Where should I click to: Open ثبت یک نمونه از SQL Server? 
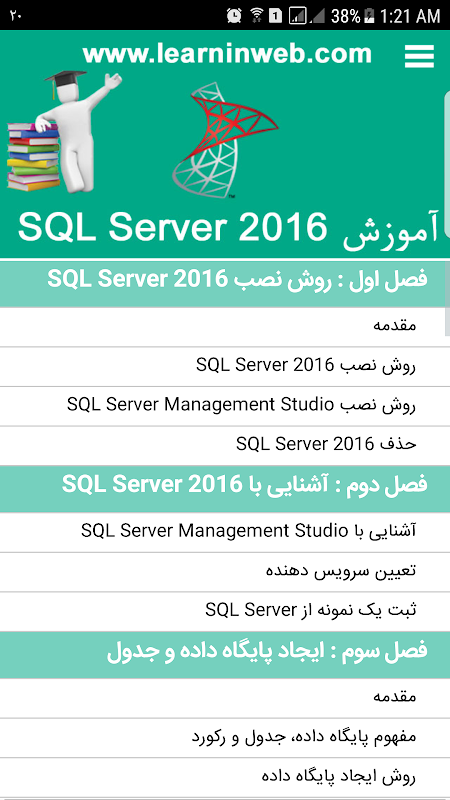click(225, 611)
